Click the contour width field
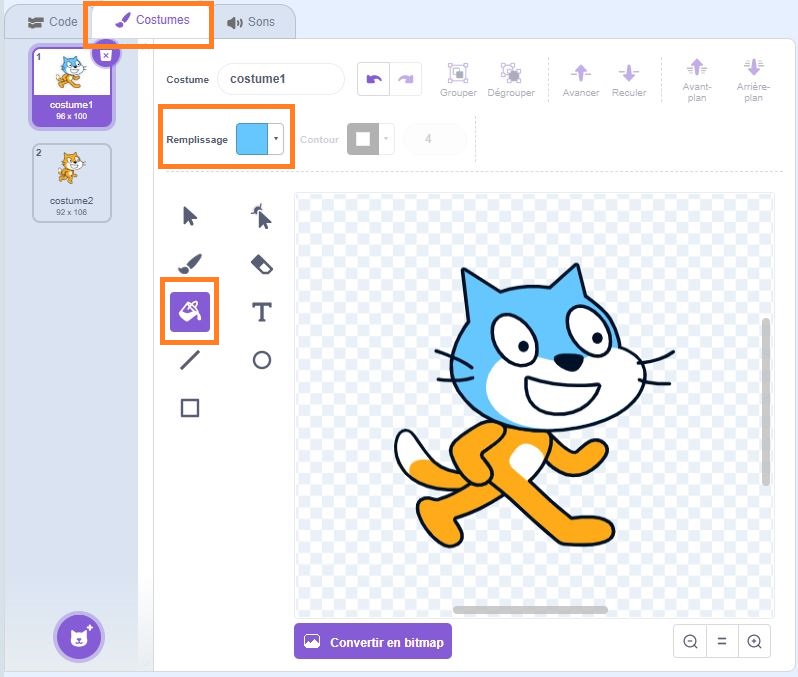798x677 pixels. pyautogui.click(x=434, y=138)
